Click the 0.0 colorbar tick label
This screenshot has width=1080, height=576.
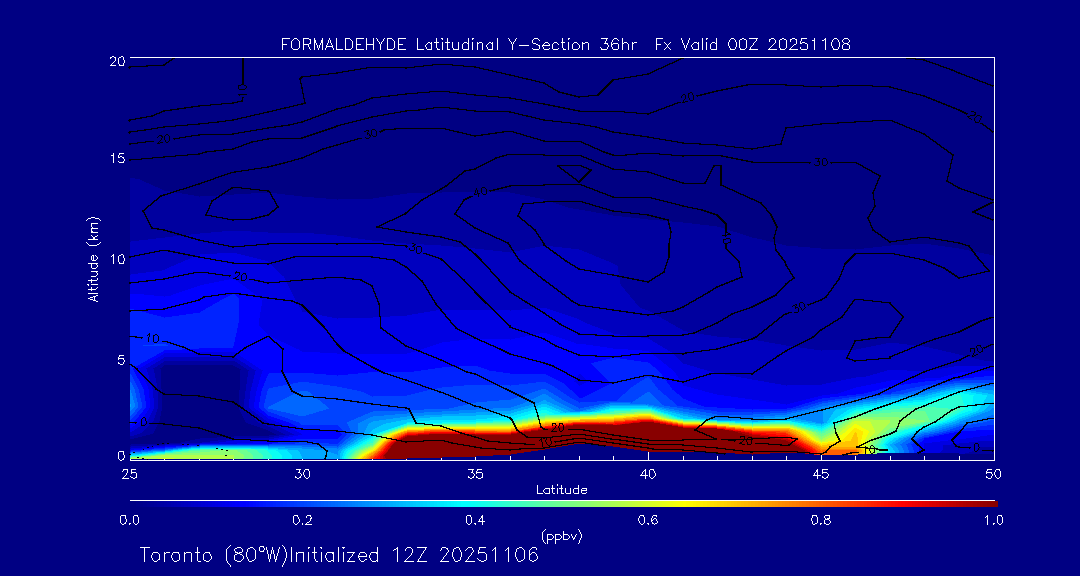pos(129,520)
